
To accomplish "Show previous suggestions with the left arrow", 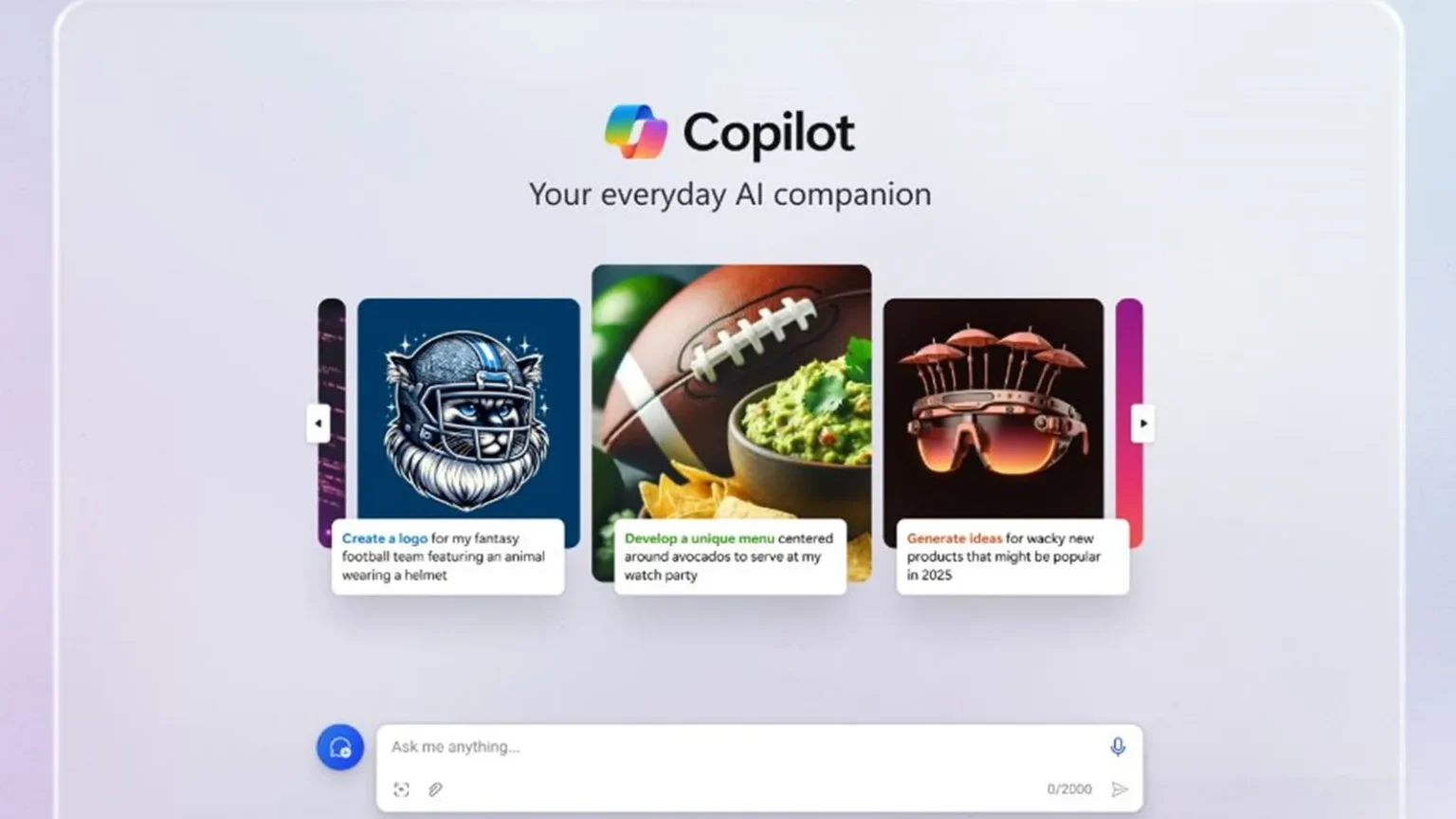I will pos(318,423).
